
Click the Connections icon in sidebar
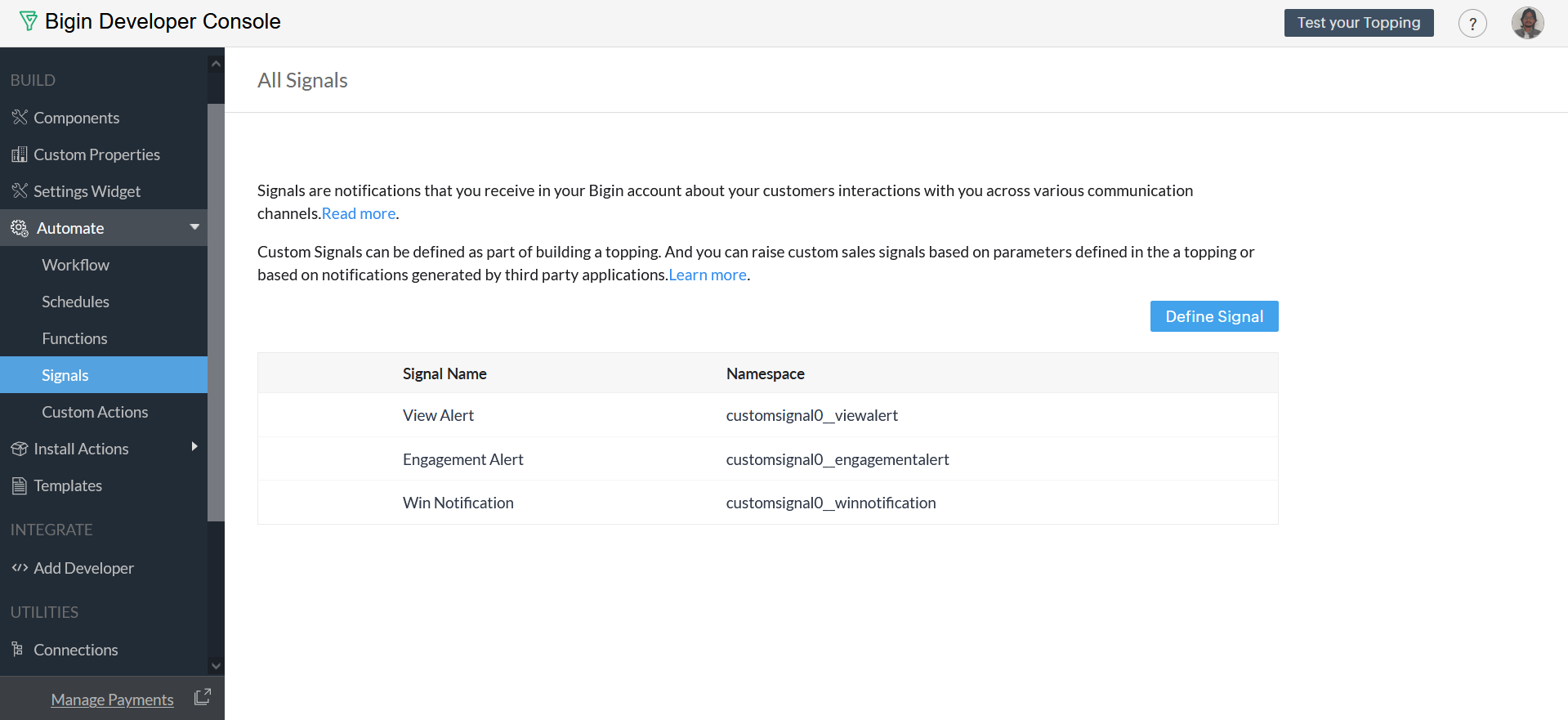(18, 650)
